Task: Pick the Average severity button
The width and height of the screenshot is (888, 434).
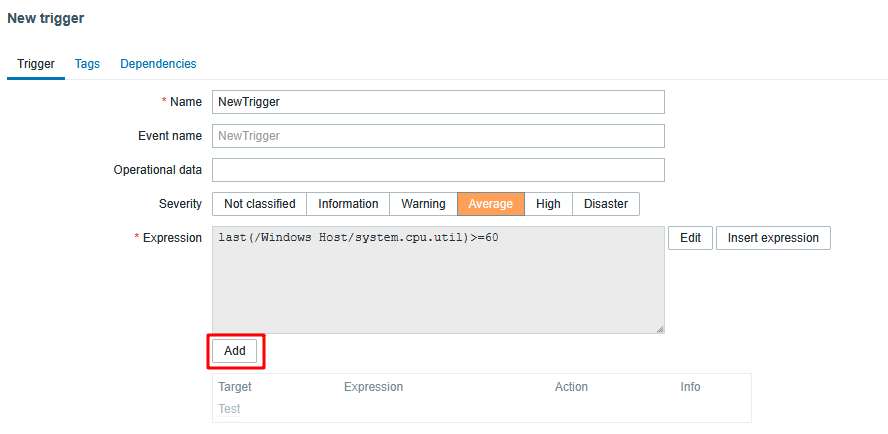Action: [x=490, y=204]
